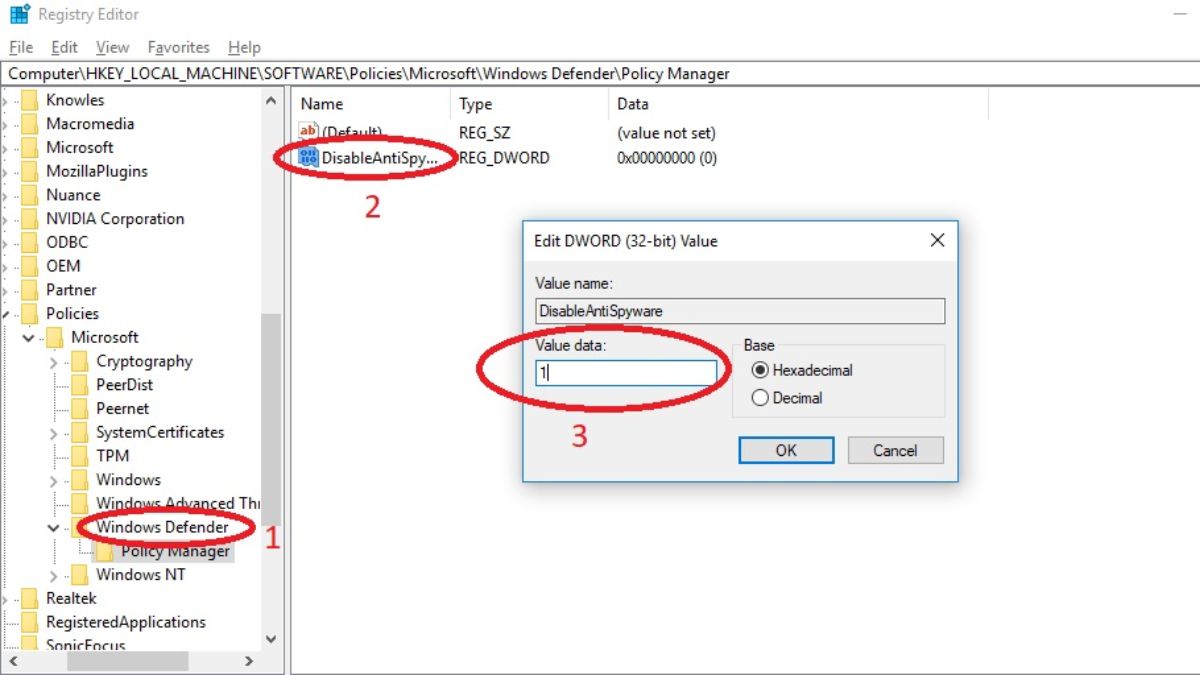Screen dimensions: 1200x675
Task: Select the Cryptography folder icon
Action: (x=79, y=362)
